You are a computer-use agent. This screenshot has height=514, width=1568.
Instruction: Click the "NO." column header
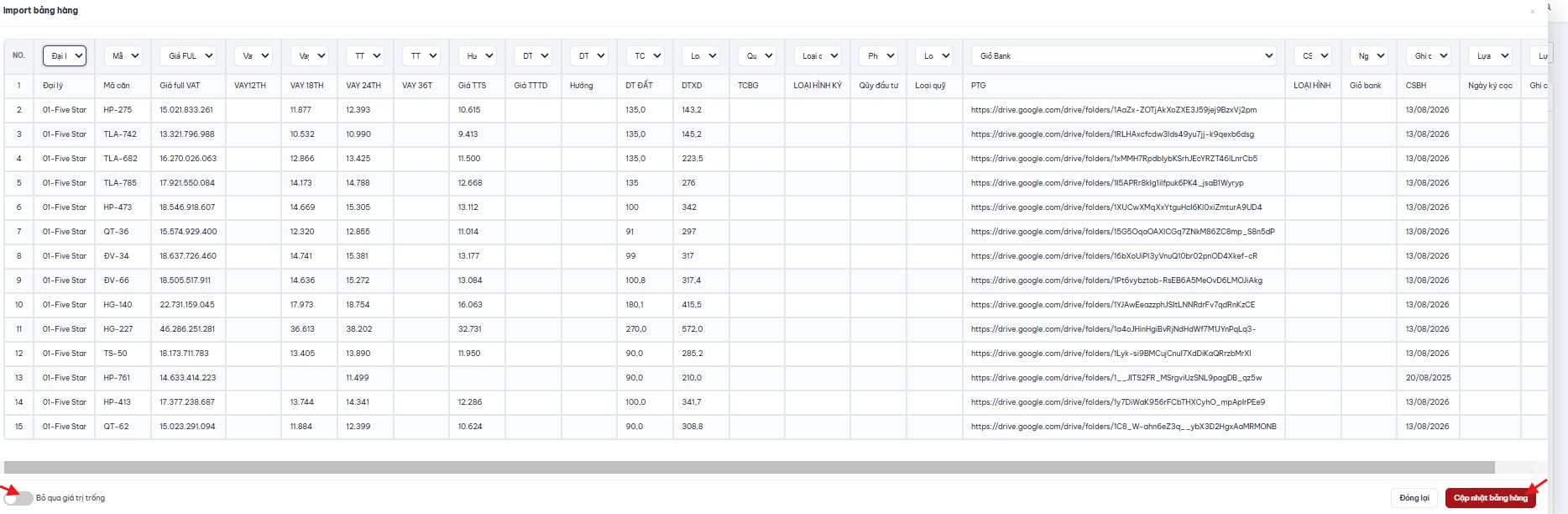pos(18,55)
